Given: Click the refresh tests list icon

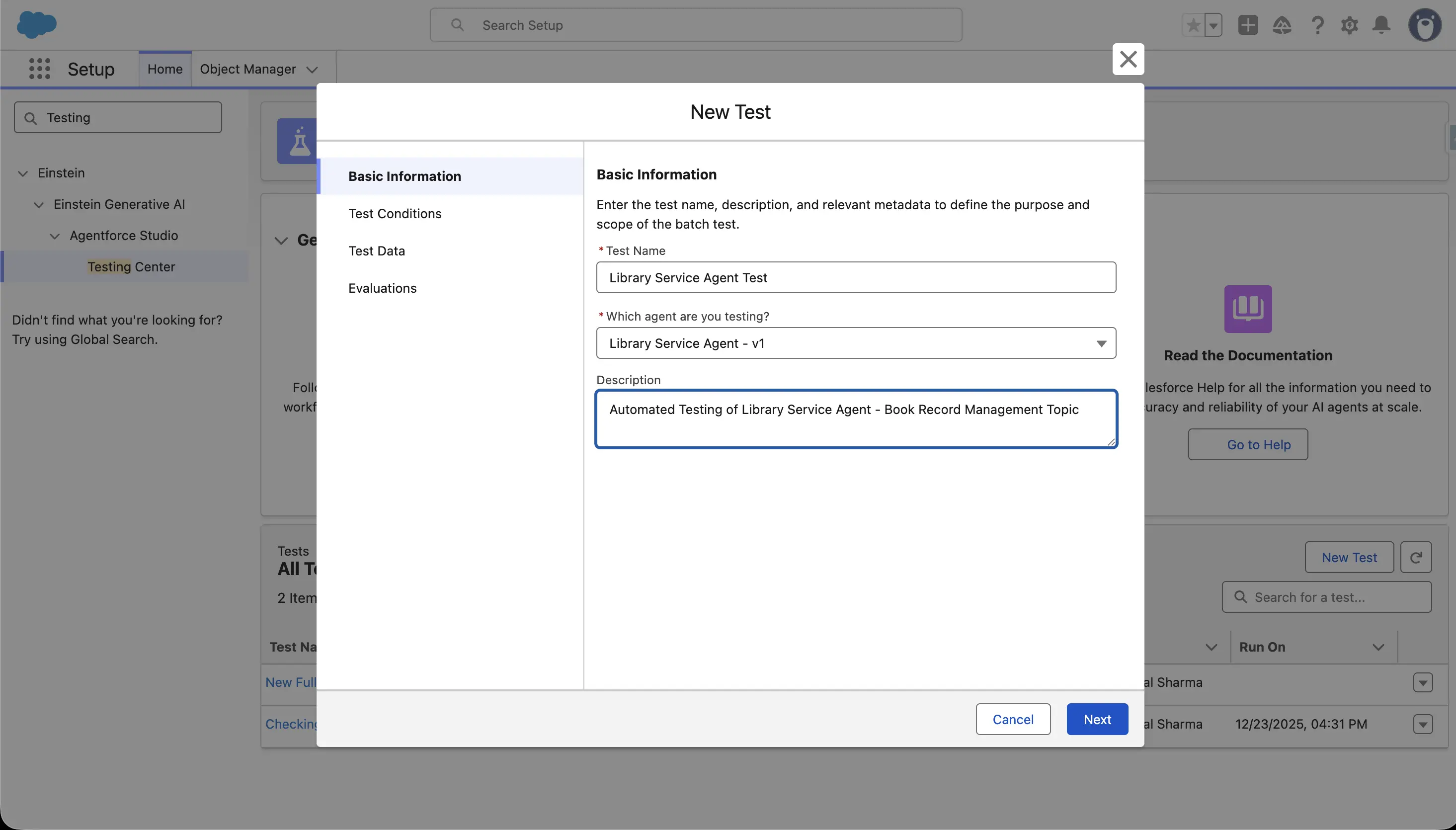Looking at the screenshot, I should (x=1416, y=557).
